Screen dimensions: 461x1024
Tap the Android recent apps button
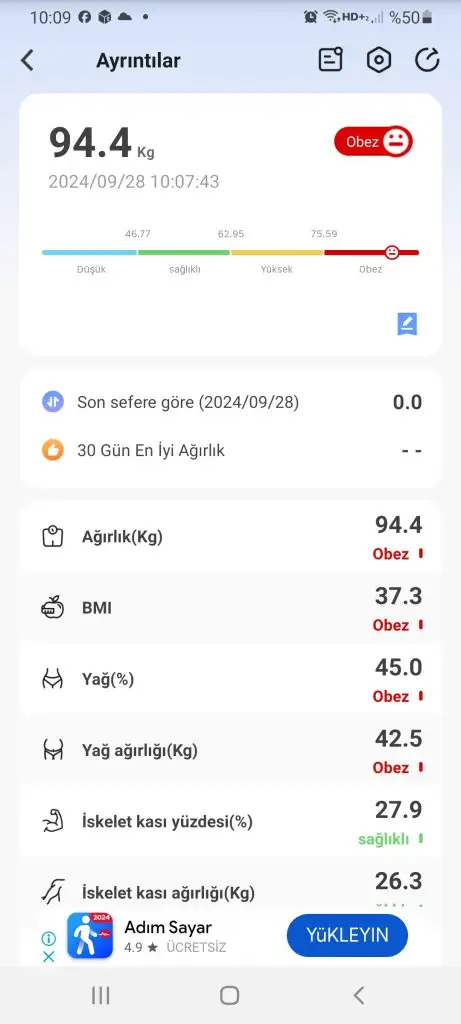[x=101, y=995]
